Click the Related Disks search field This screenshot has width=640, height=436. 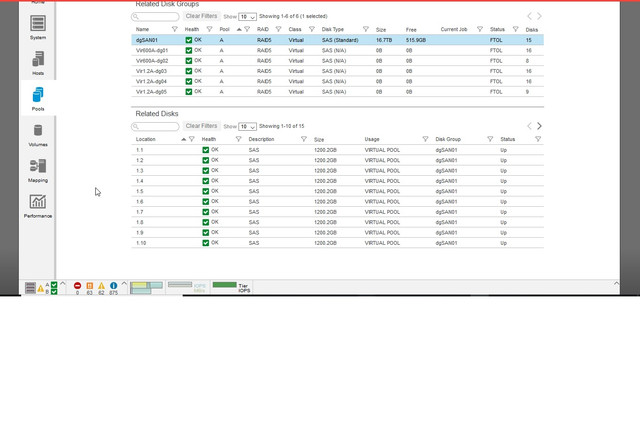click(155, 127)
